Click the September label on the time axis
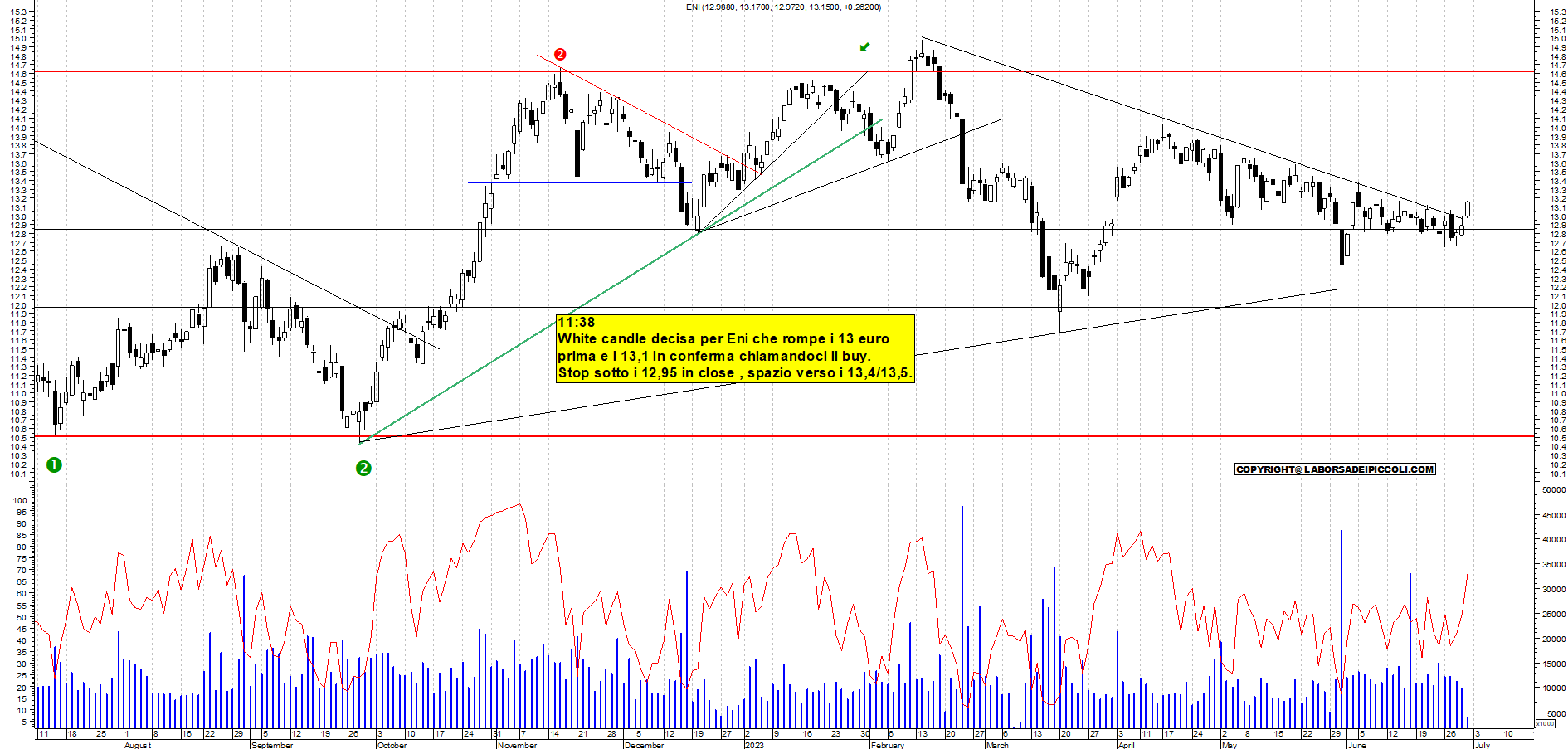The width and height of the screenshot is (1568, 749). (272, 745)
